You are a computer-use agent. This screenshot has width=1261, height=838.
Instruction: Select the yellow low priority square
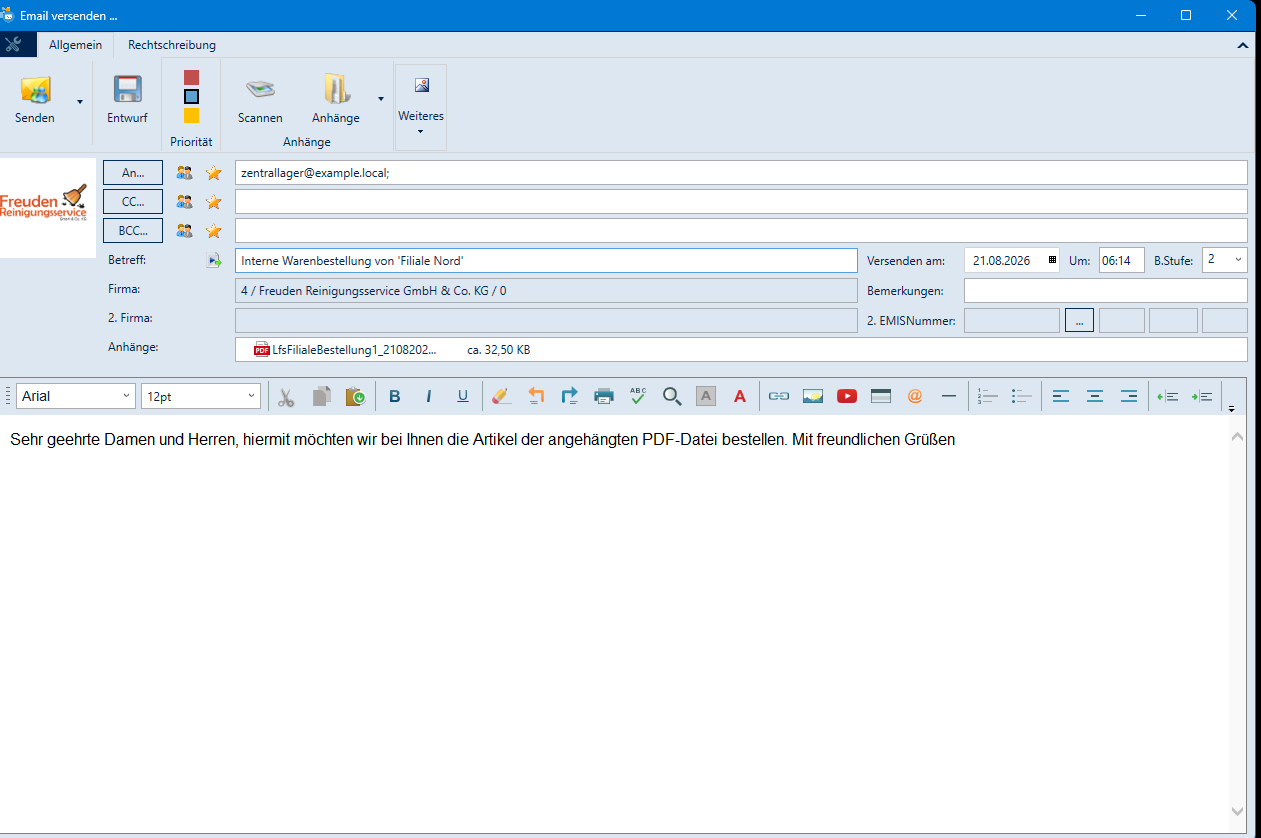click(191, 116)
